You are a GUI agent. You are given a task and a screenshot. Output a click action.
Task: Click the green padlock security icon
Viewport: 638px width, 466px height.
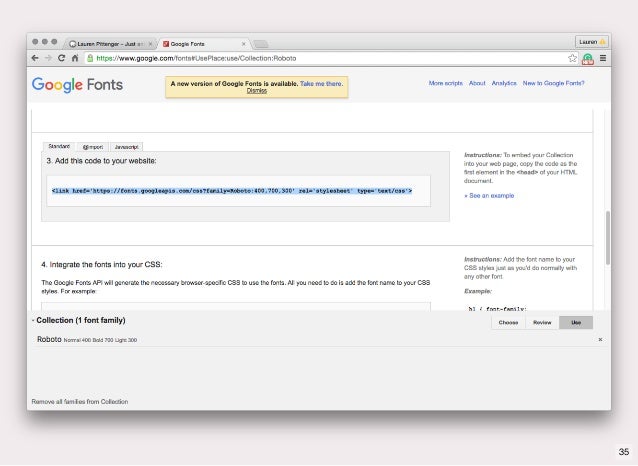(x=90, y=58)
